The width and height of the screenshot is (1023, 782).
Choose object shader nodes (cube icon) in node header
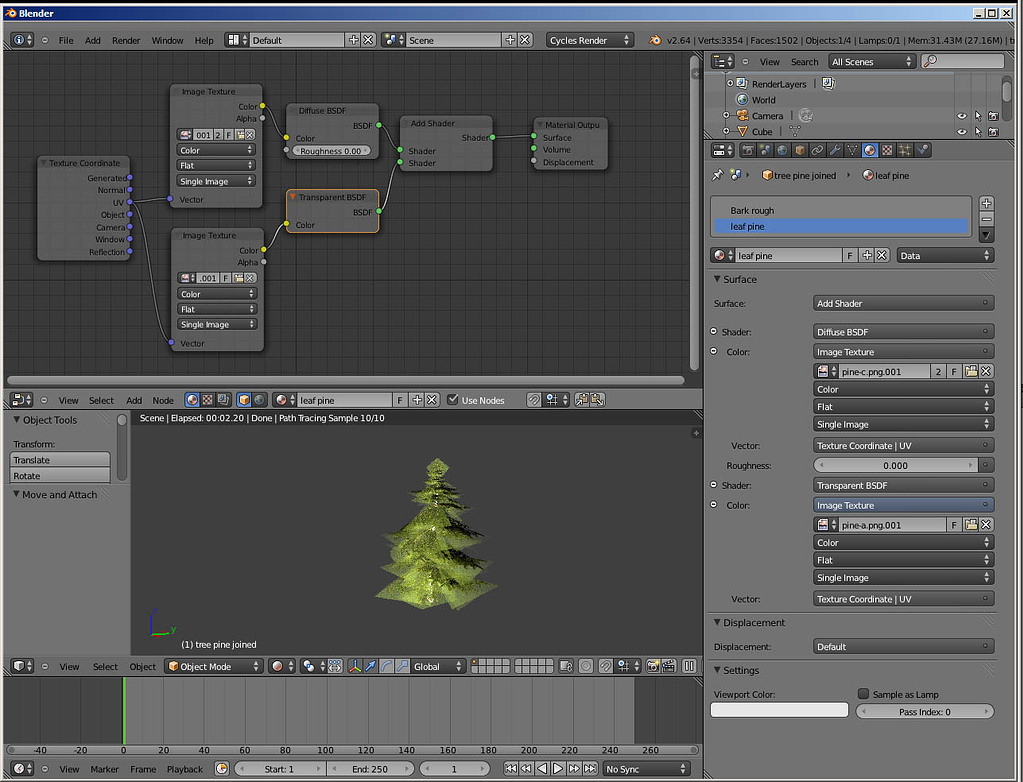(x=244, y=400)
